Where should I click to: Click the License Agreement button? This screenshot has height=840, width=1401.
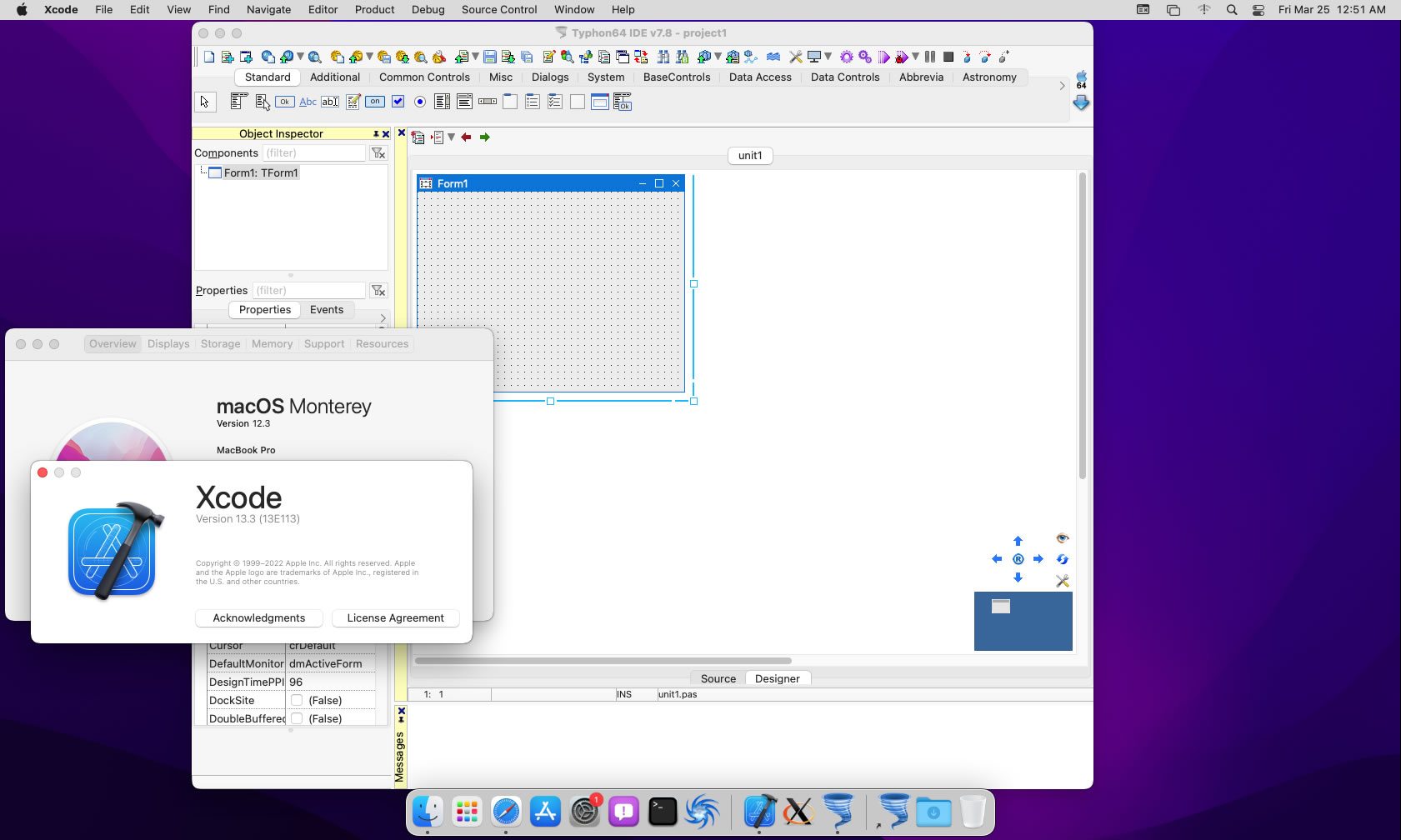click(395, 618)
